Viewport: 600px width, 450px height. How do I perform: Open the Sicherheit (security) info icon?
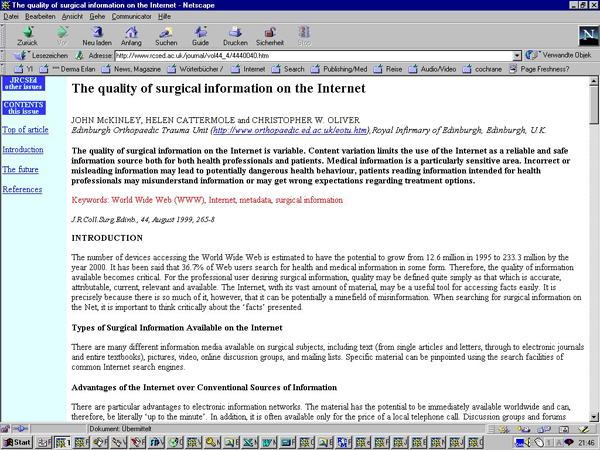(270, 35)
